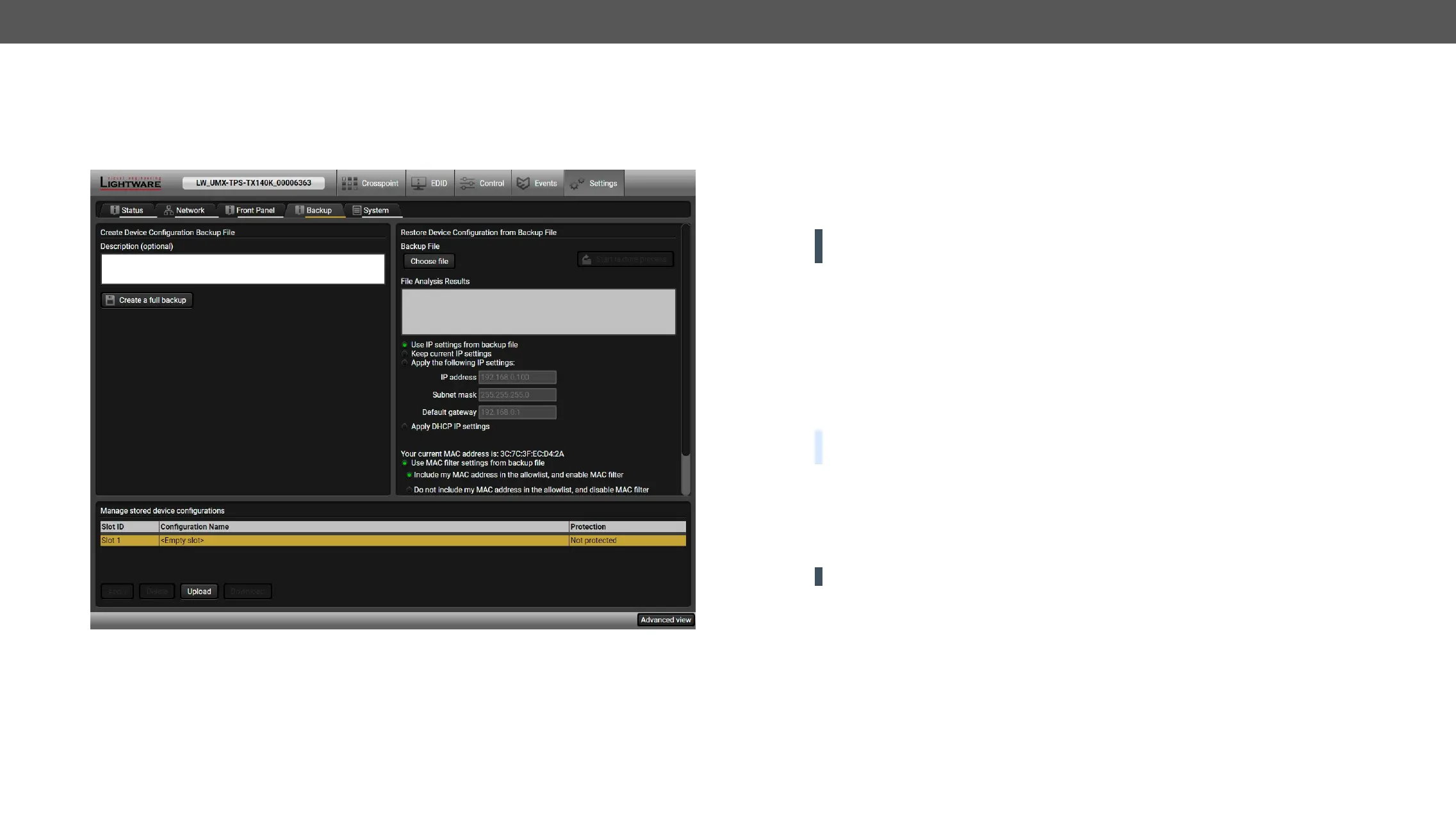This screenshot has width=1456, height=817.
Task: Choose Do not include my MAC address option
Action: (x=409, y=490)
